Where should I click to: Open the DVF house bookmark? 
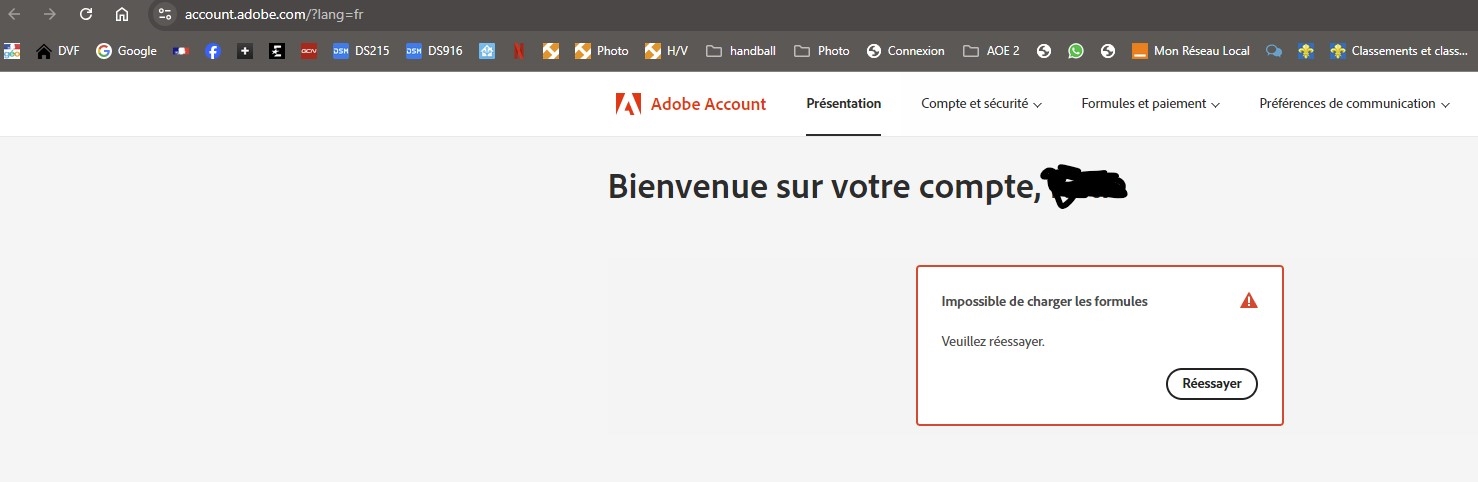pos(58,51)
